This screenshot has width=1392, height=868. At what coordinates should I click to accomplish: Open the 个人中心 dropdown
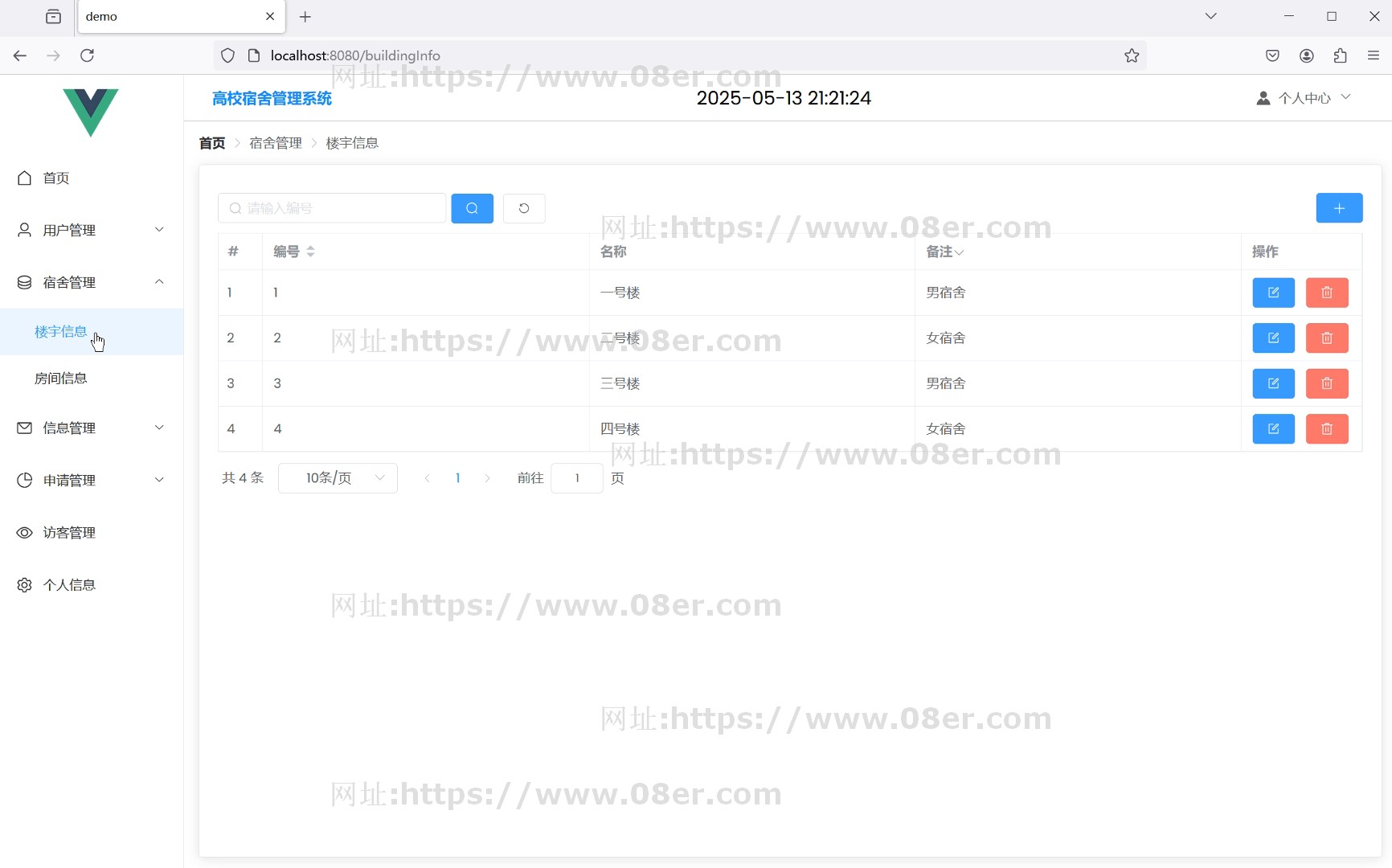1304,98
